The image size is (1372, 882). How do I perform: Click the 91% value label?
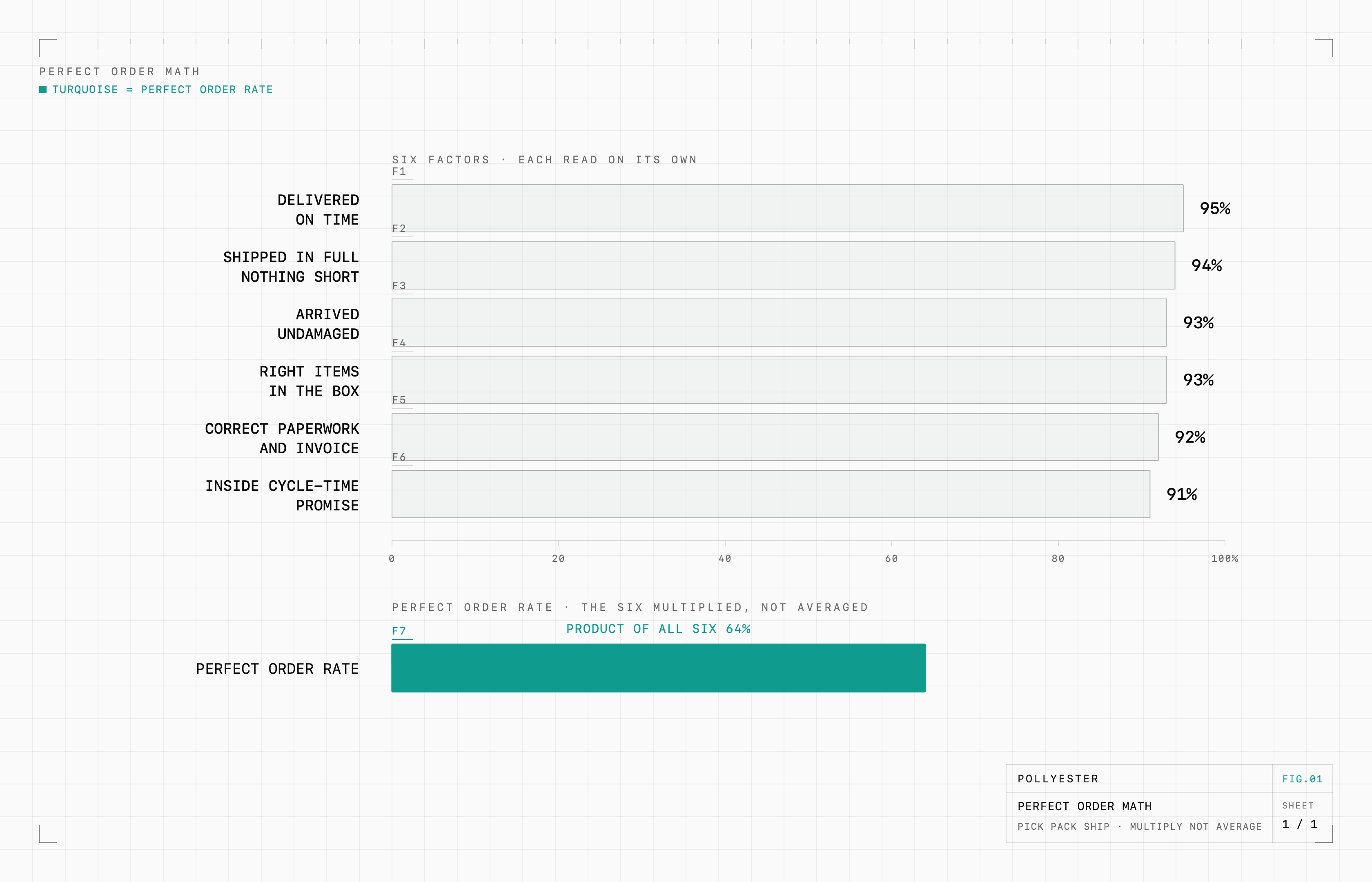click(x=1182, y=495)
